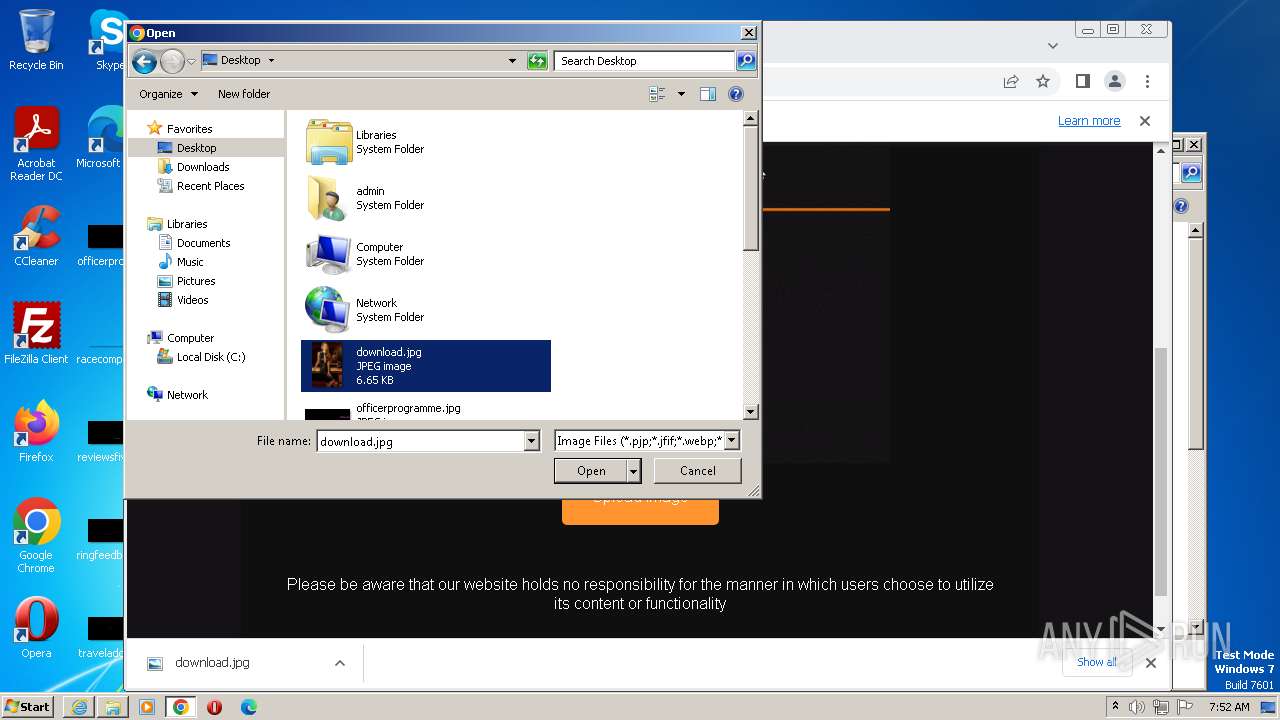Open Opera from the taskbar
This screenshot has height=720, width=1280.
(x=214, y=707)
